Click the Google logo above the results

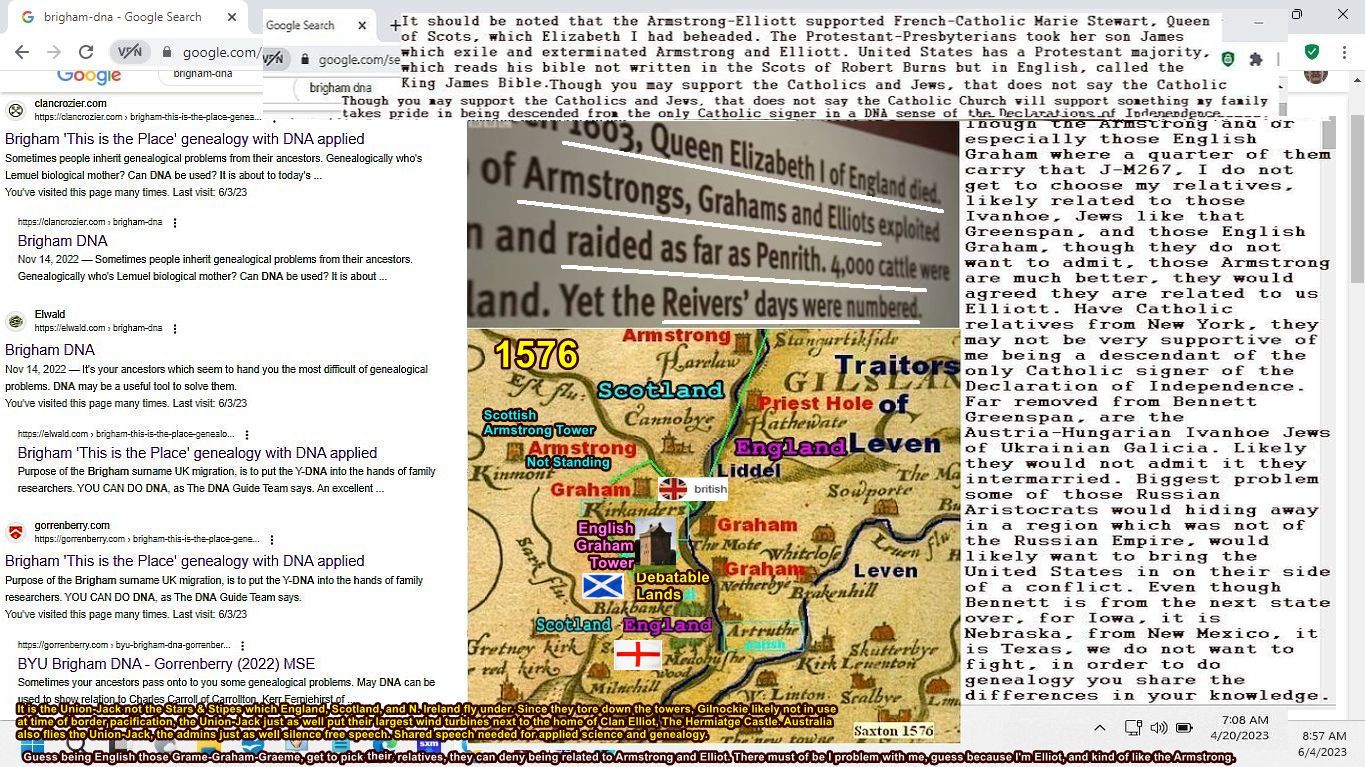(x=89, y=76)
